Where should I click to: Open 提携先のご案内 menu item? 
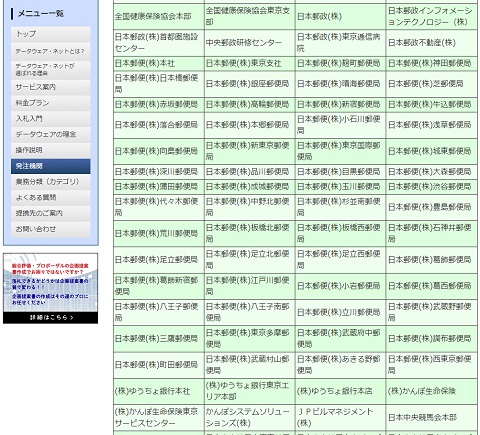click(50, 213)
